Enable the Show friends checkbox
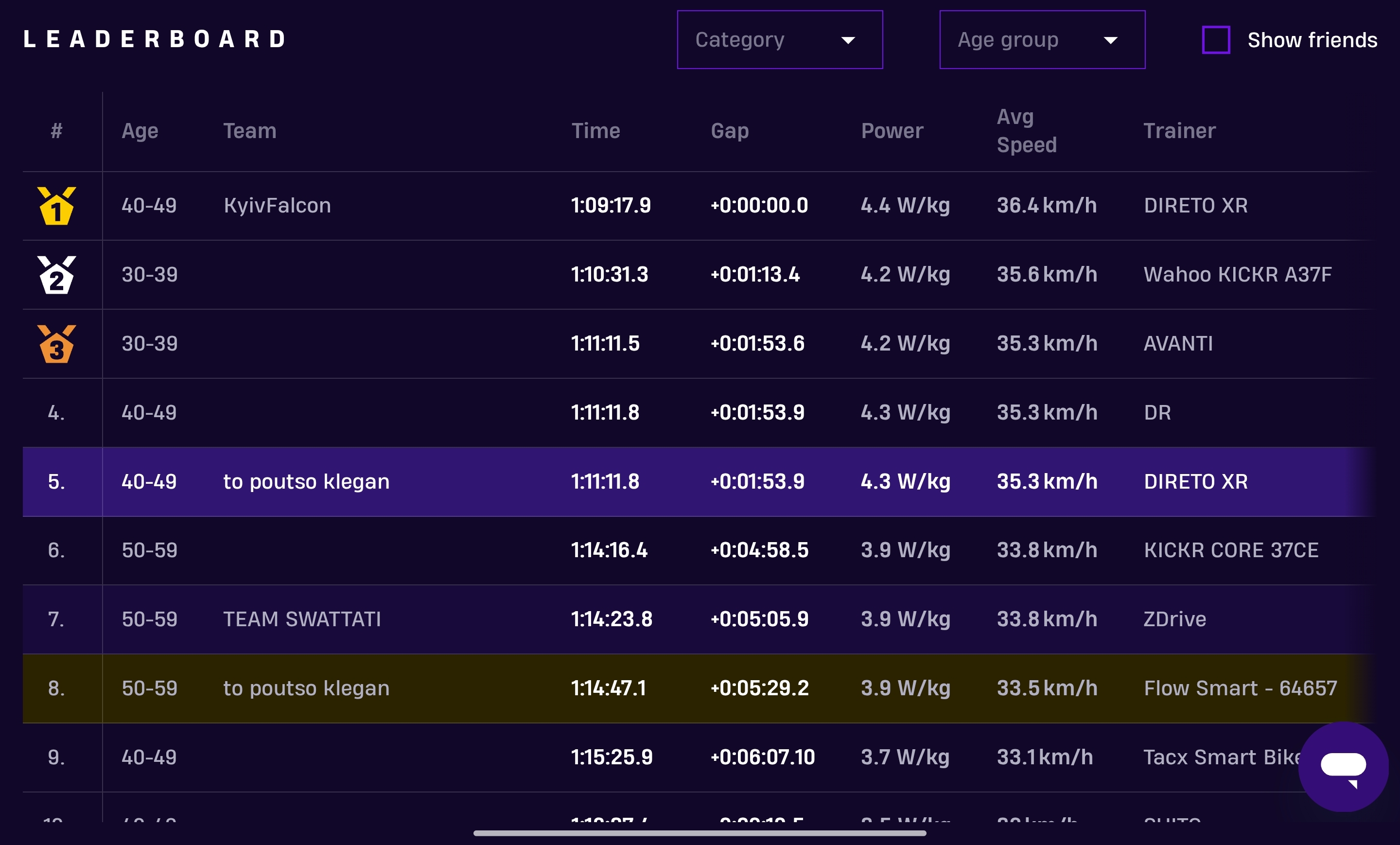This screenshot has width=1400, height=845. point(1215,40)
